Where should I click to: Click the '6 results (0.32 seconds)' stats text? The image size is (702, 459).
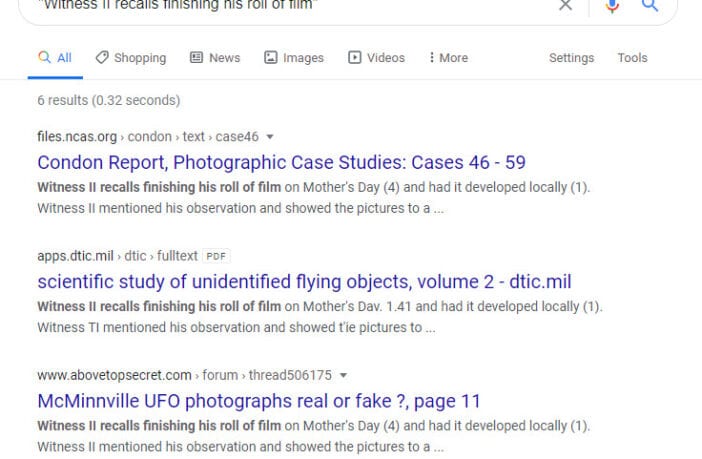click(109, 100)
